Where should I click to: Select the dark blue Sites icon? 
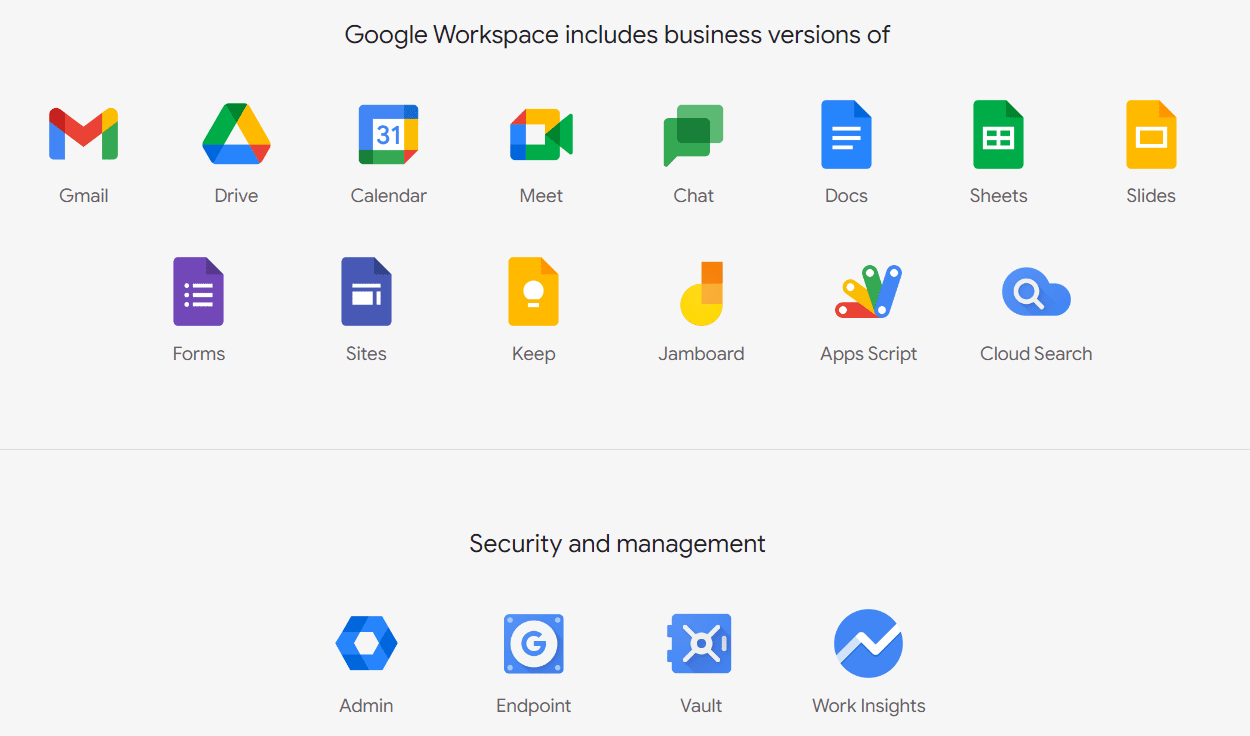coord(366,292)
